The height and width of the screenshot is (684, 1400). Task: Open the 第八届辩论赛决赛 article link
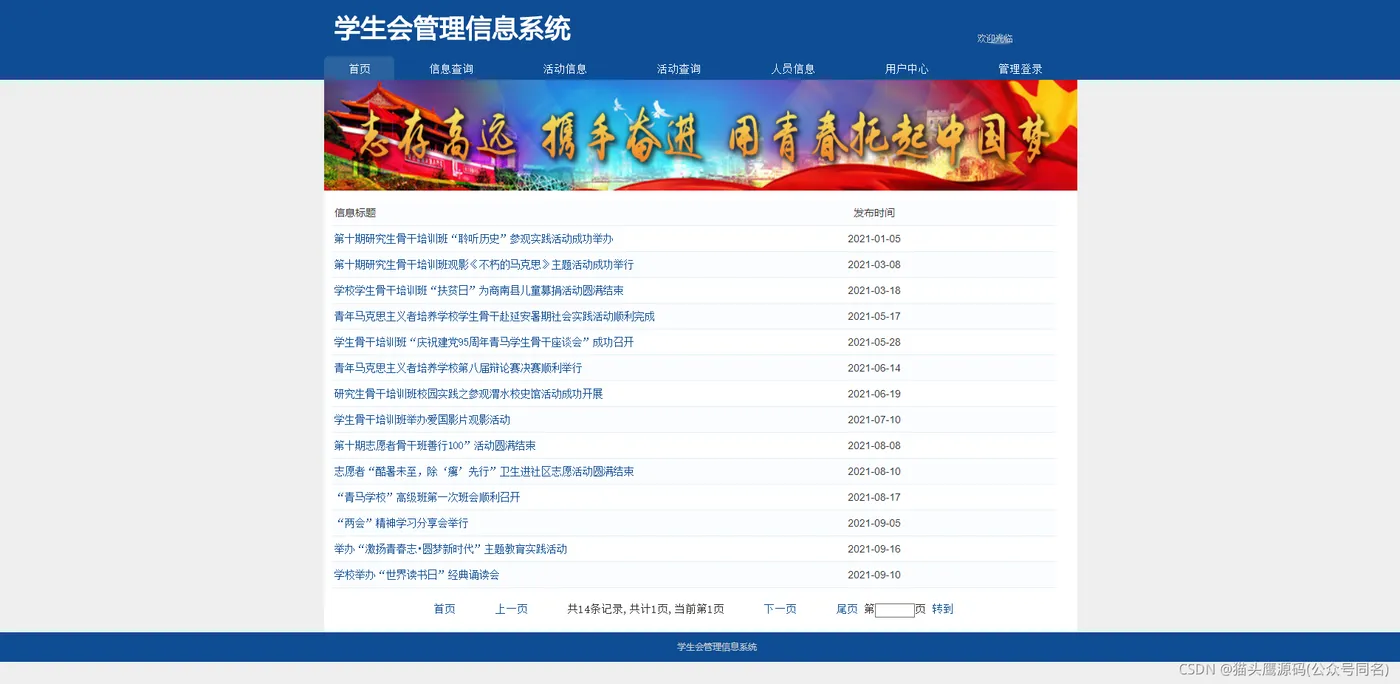point(458,368)
